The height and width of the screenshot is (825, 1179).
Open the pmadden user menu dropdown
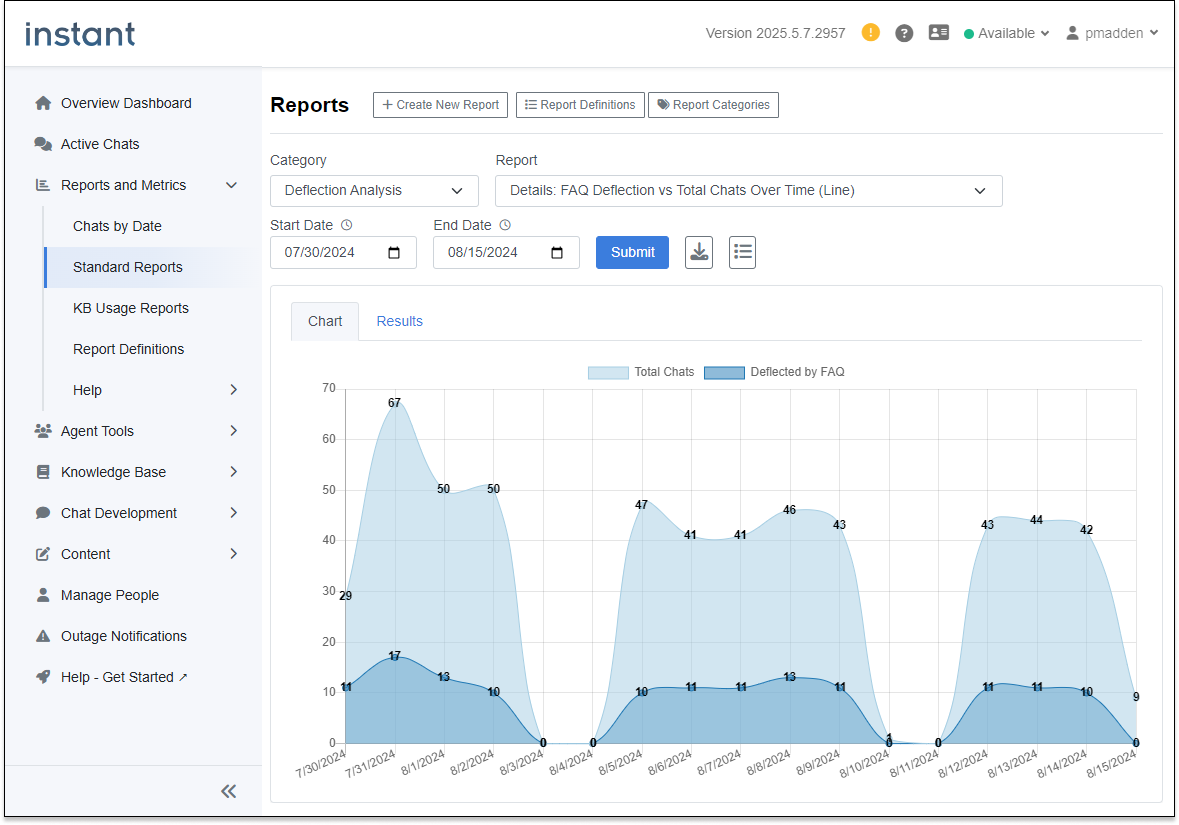pos(1112,33)
